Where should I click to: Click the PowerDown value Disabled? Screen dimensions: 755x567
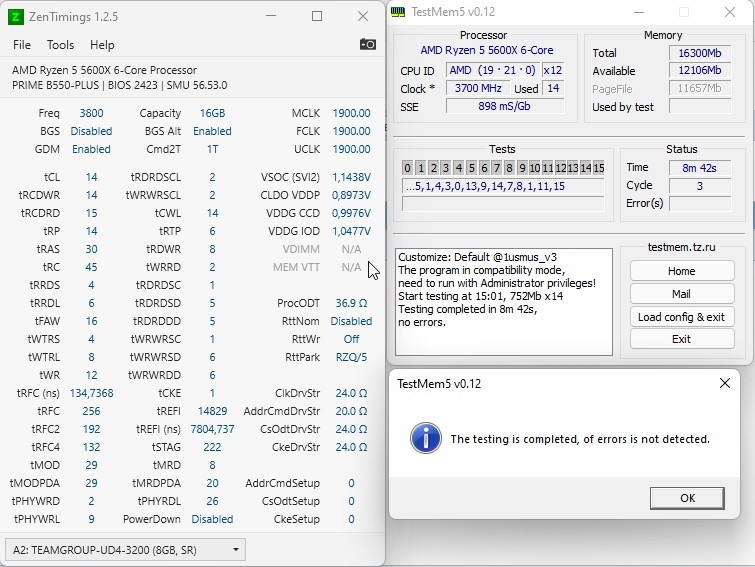(212, 519)
